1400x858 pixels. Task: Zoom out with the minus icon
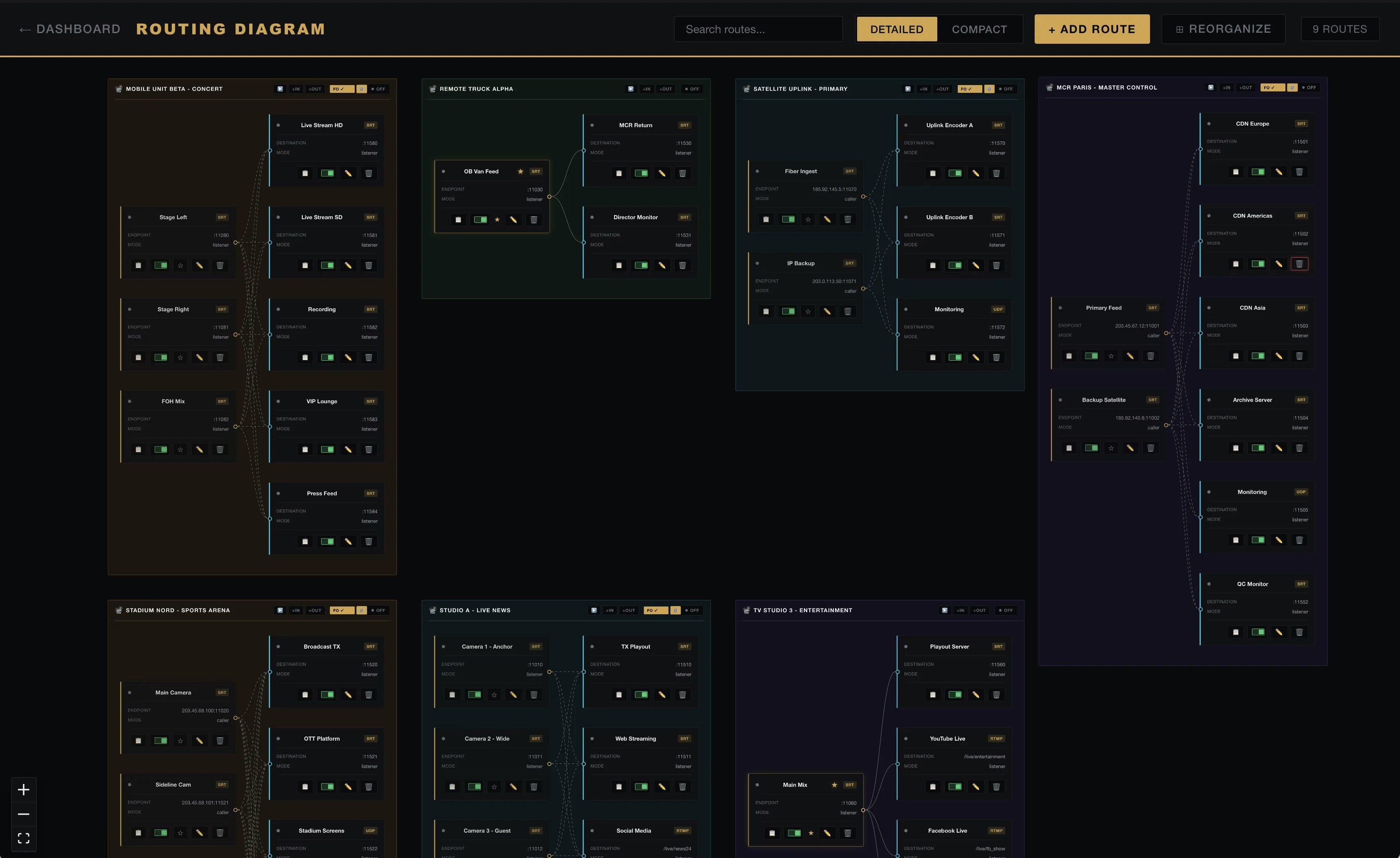[23, 814]
